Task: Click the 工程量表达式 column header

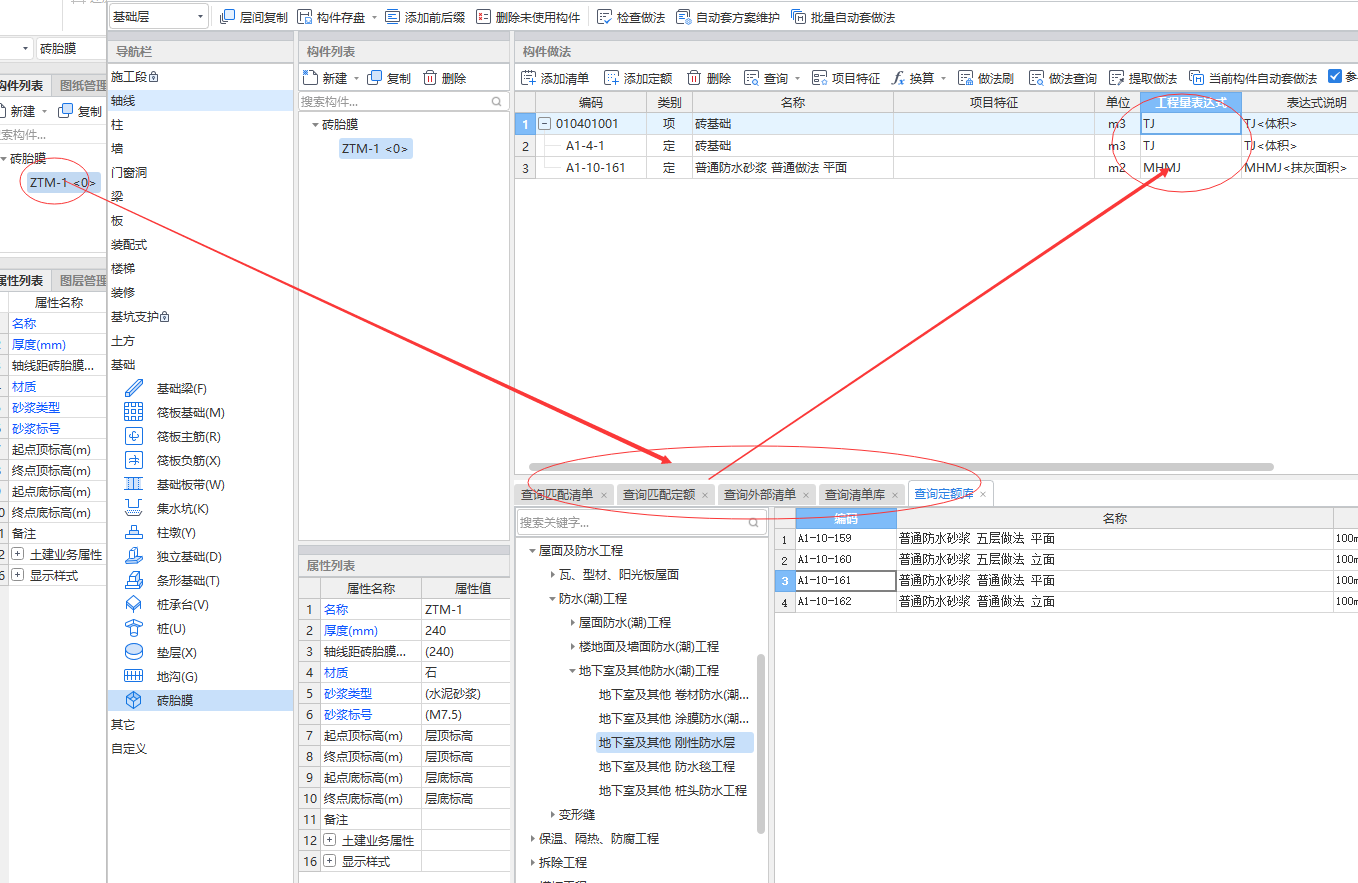Action: coord(1191,102)
